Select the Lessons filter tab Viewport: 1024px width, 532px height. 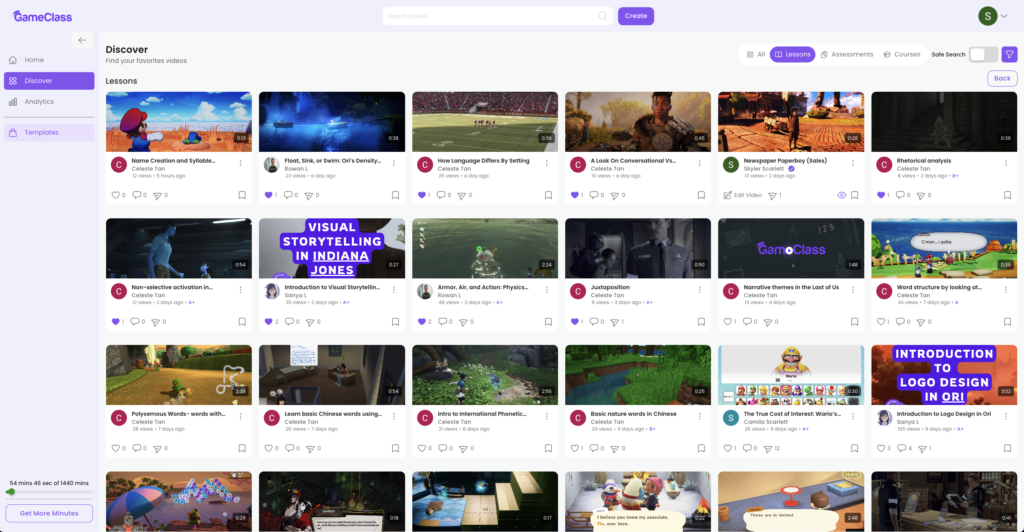point(792,54)
